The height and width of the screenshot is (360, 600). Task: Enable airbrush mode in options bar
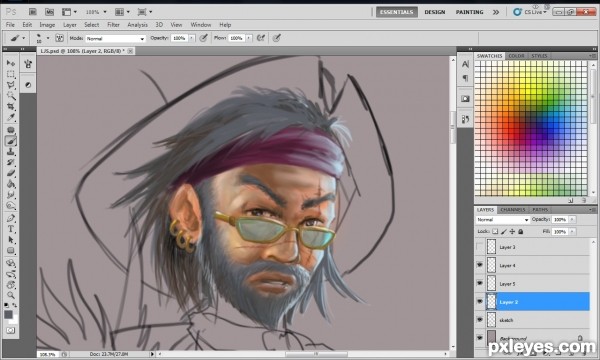point(261,38)
